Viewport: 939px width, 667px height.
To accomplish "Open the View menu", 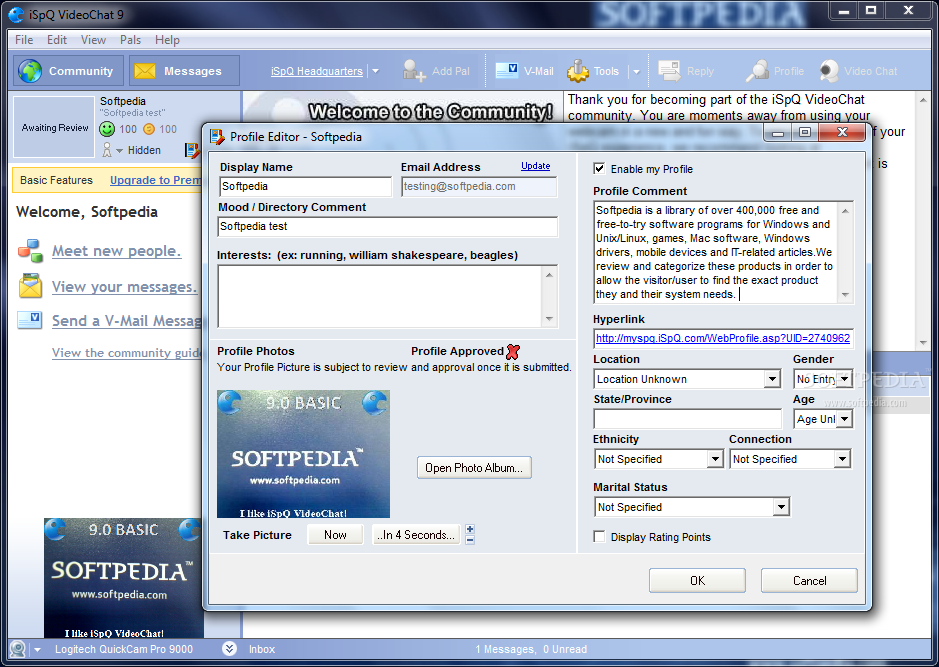I will [x=93, y=40].
